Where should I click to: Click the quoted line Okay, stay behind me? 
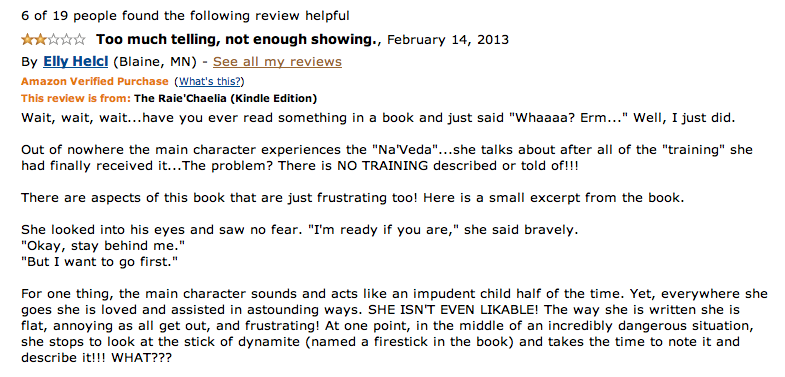[104, 246]
